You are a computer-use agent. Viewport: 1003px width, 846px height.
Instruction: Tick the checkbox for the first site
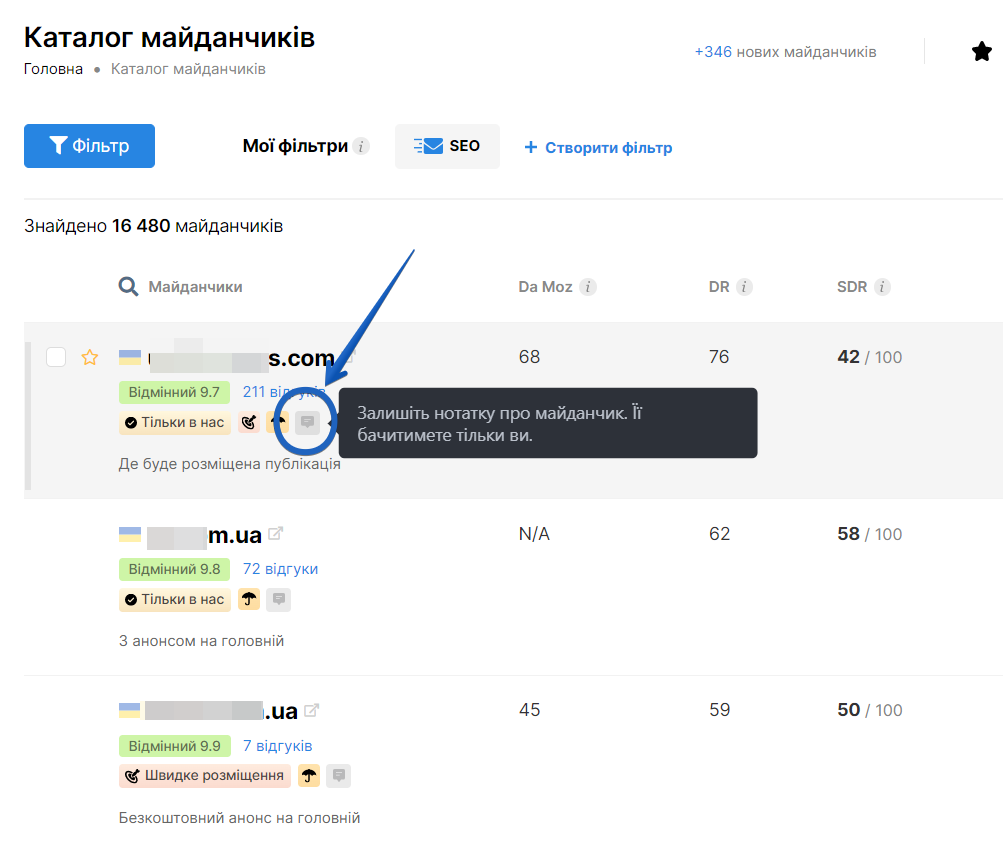click(x=56, y=357)
